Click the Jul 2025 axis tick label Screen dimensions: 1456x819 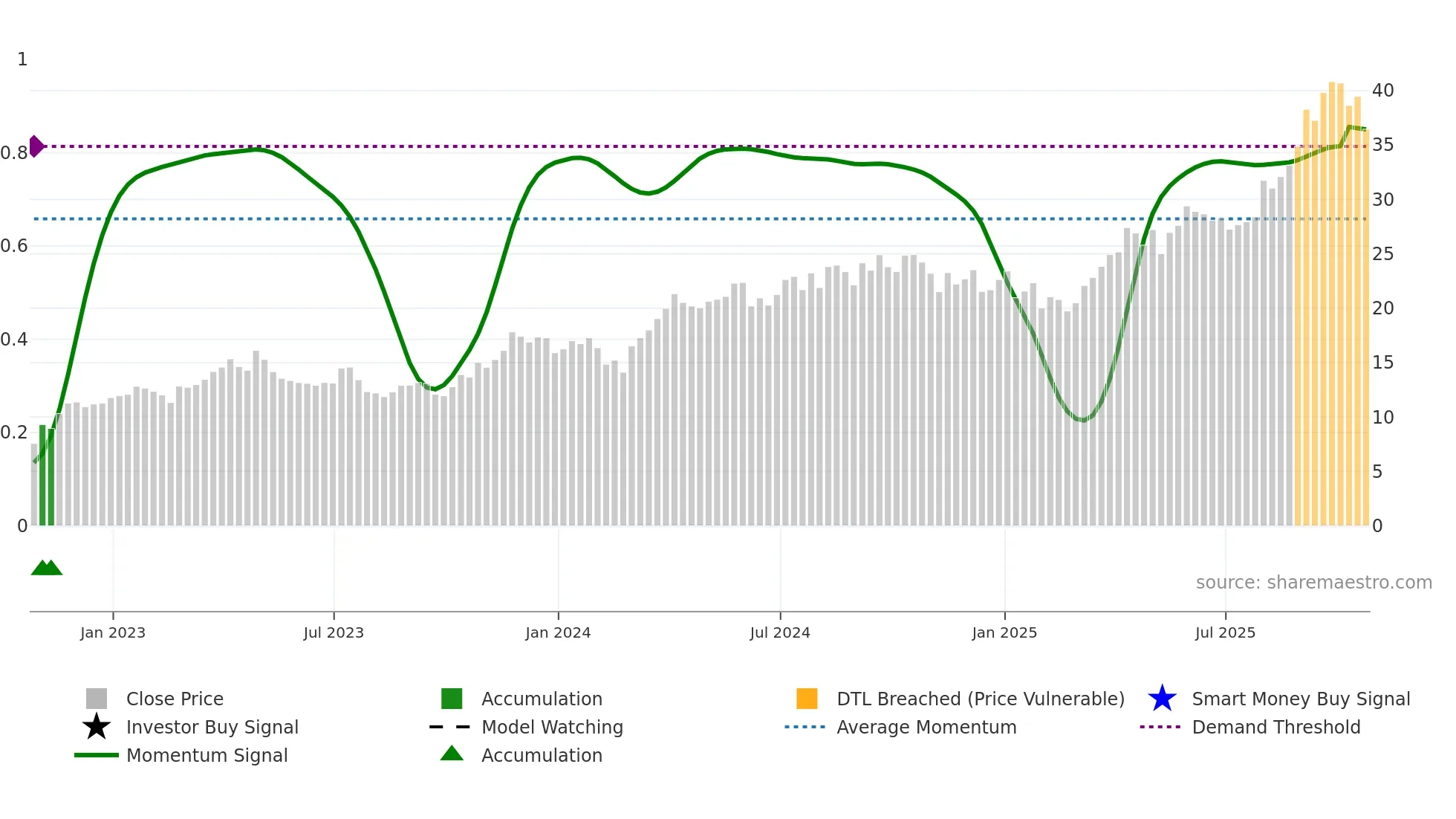[x=1225, y=632]
